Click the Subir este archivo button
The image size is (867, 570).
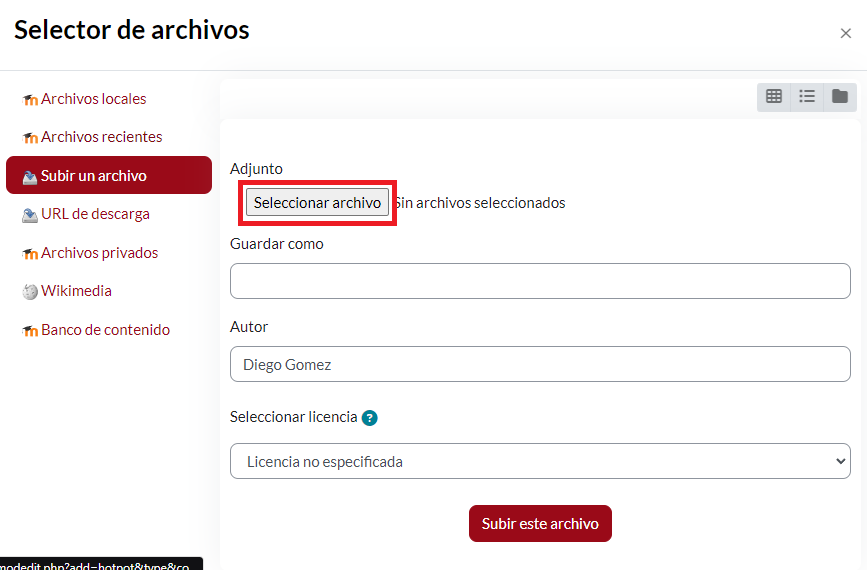(x=540, y=524)
